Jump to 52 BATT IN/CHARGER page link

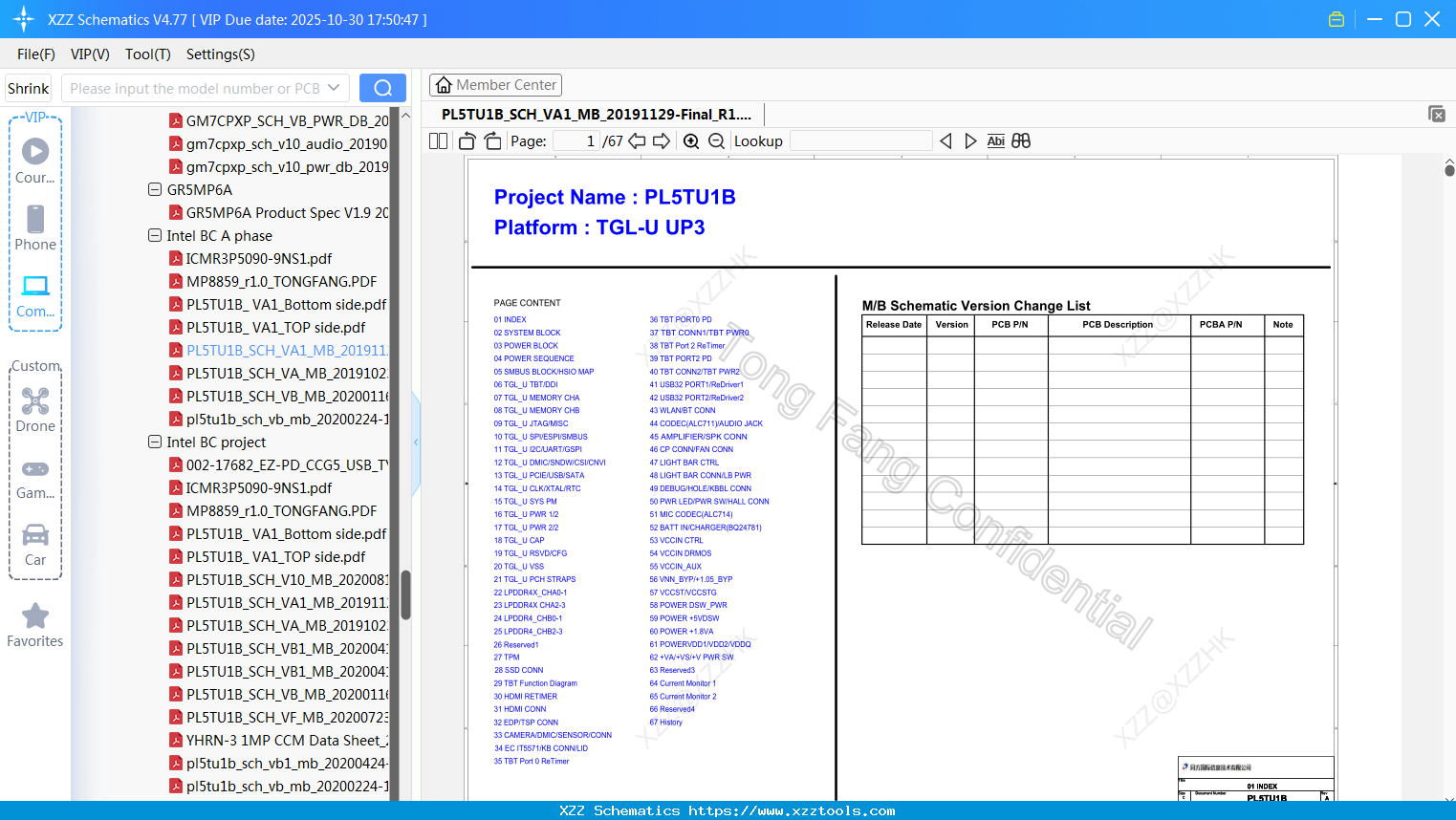[706, 528]
